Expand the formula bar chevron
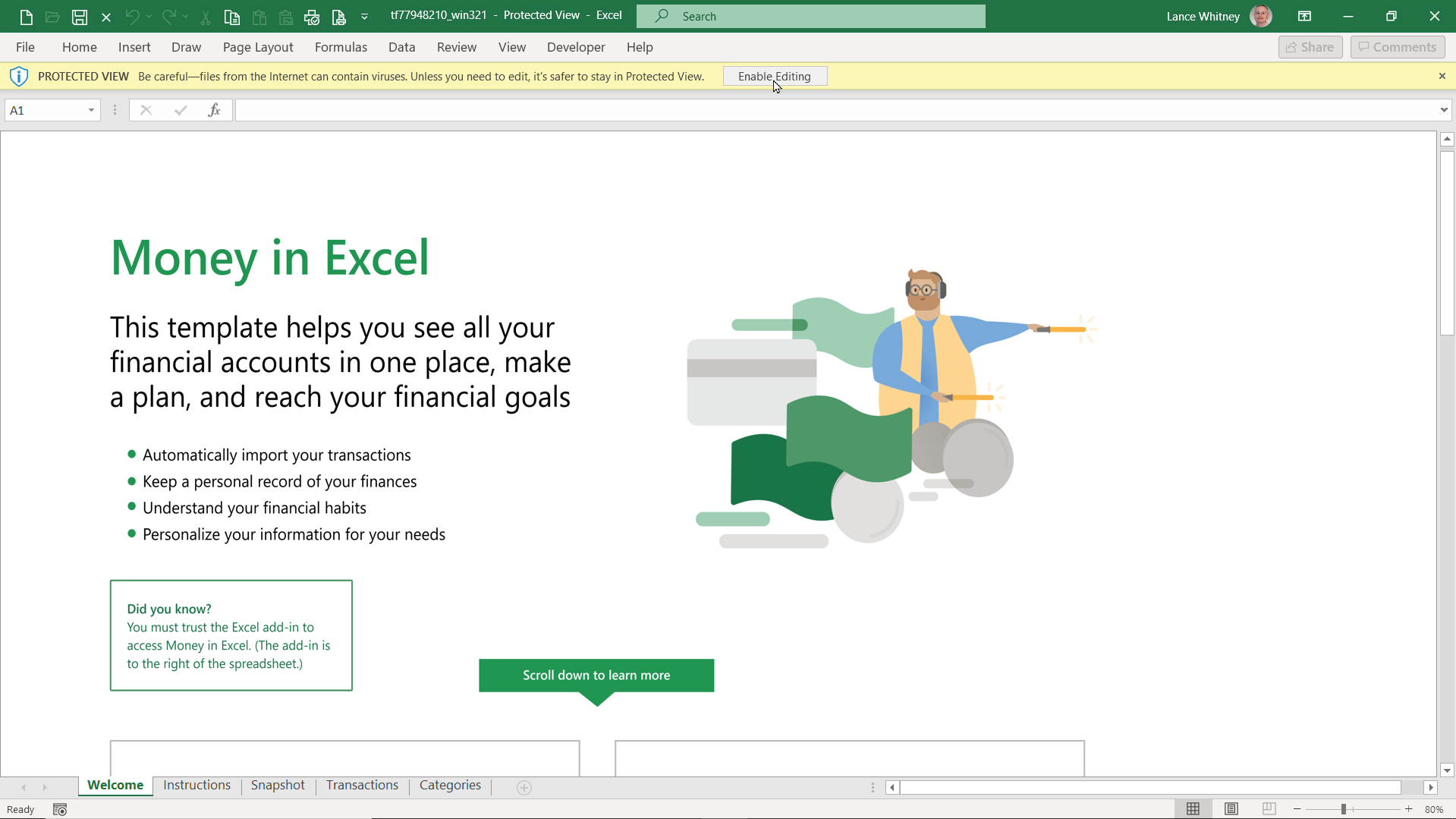The image size is (1456, 819). click(x=1444, y=110)
